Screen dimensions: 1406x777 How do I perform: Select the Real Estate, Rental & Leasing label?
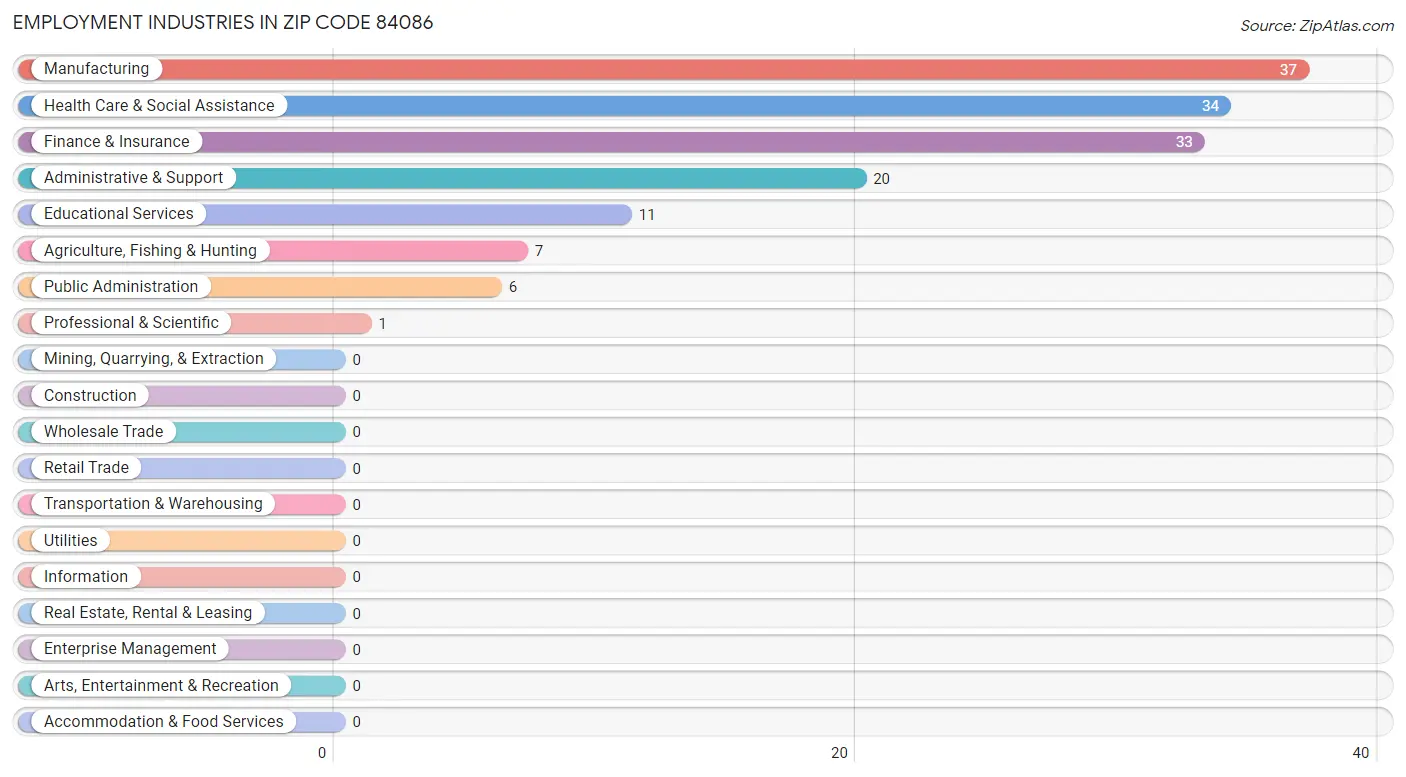[148, 613]
